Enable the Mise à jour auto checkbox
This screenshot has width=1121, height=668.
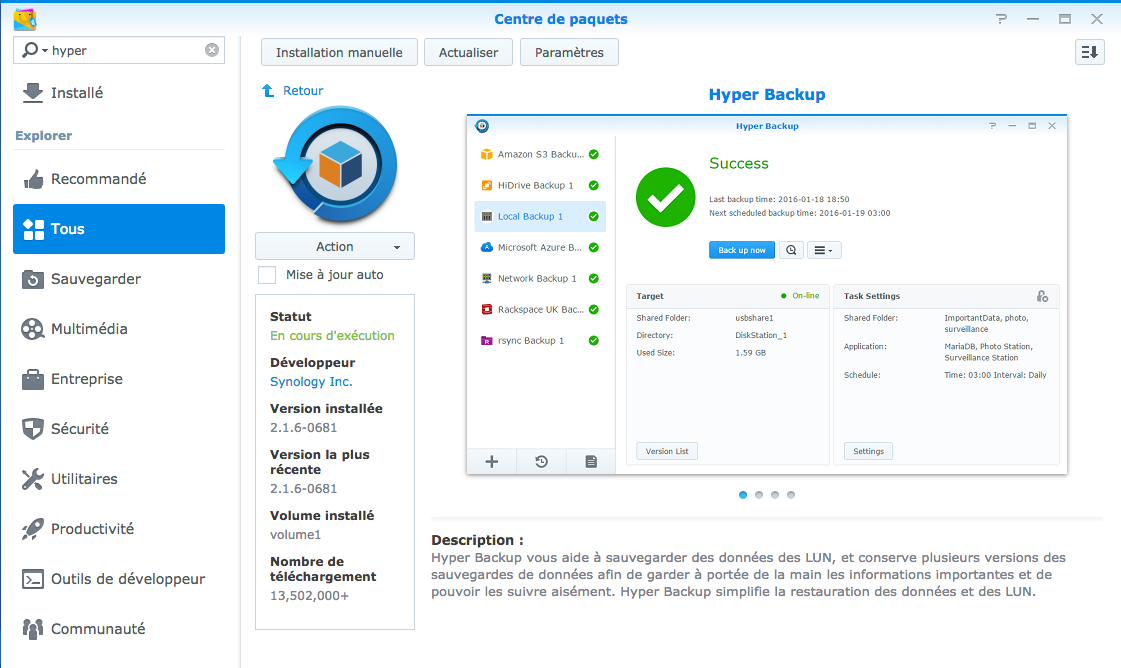[267, 275]
